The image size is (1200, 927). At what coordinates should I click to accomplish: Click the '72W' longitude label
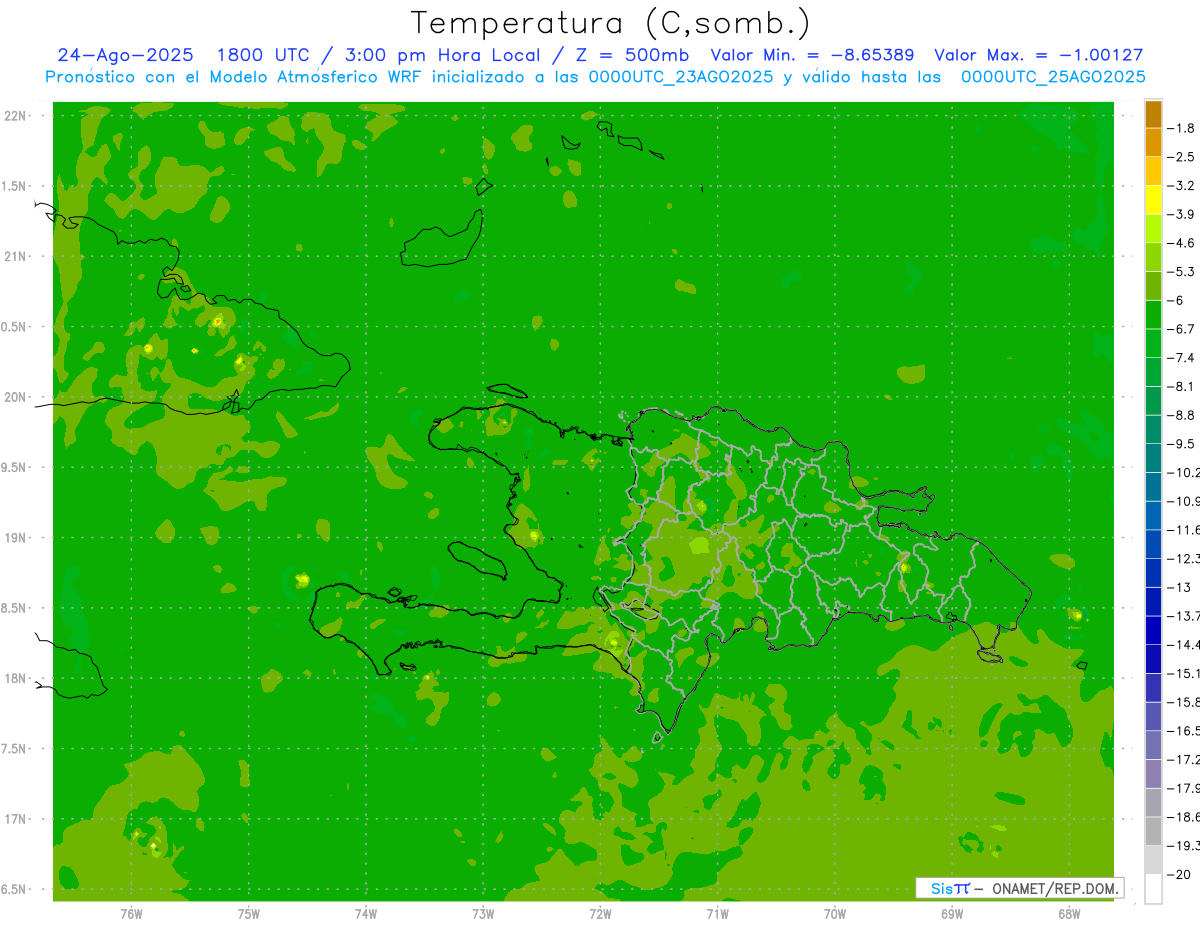(x=600, y=914)
